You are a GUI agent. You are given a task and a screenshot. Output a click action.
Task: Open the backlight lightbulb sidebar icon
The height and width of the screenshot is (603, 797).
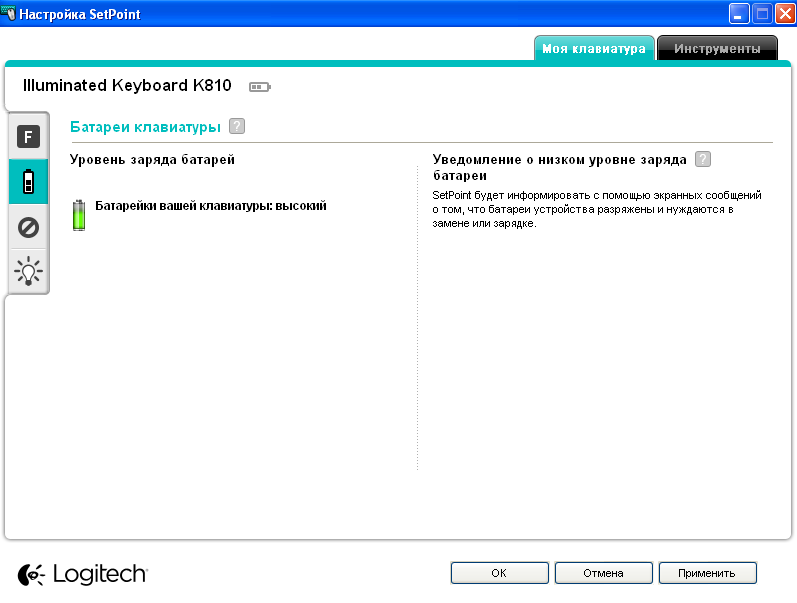tap(28, 271)
